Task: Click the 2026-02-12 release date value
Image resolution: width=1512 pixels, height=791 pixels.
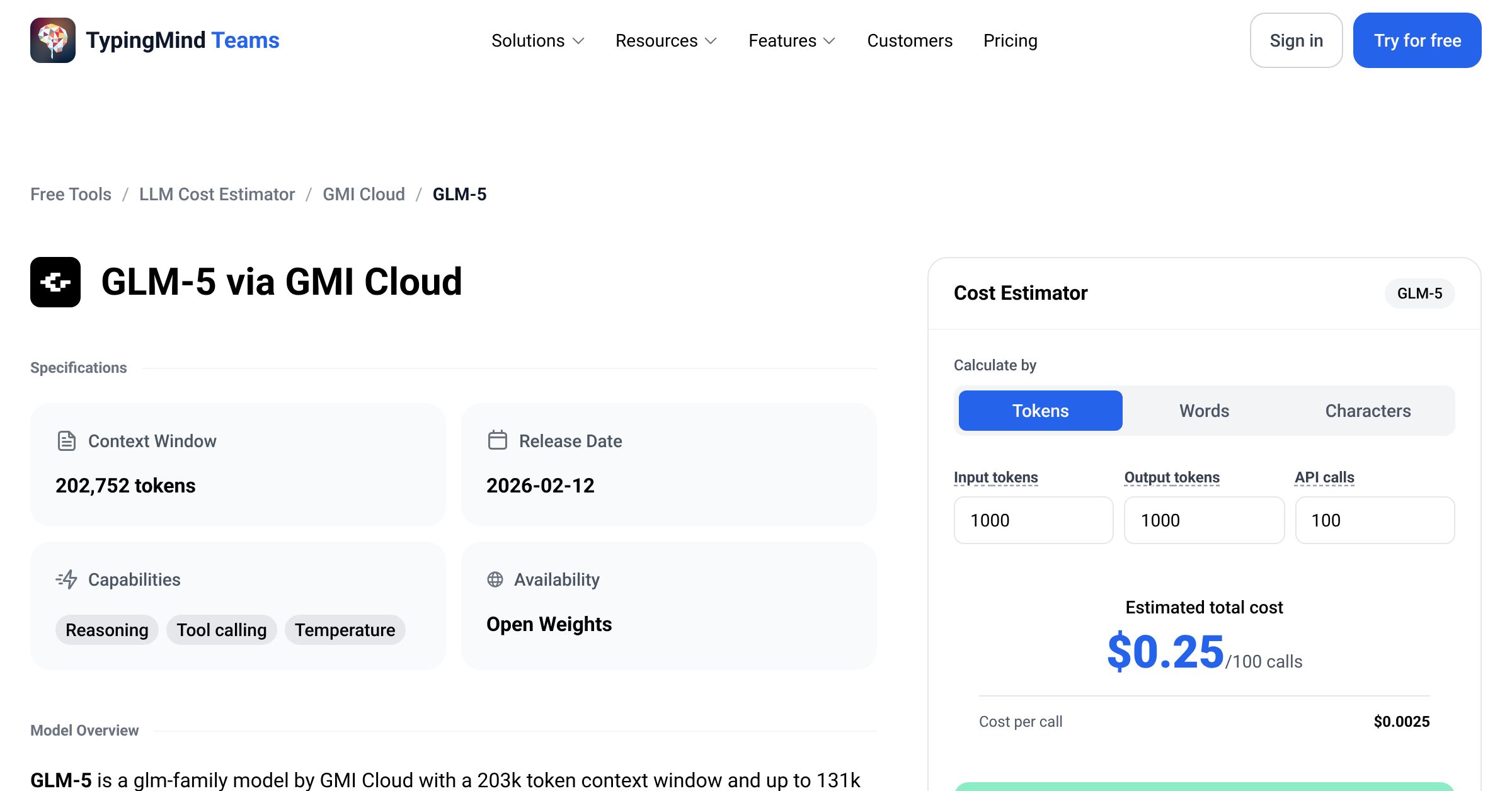Action: pos(541,486)
